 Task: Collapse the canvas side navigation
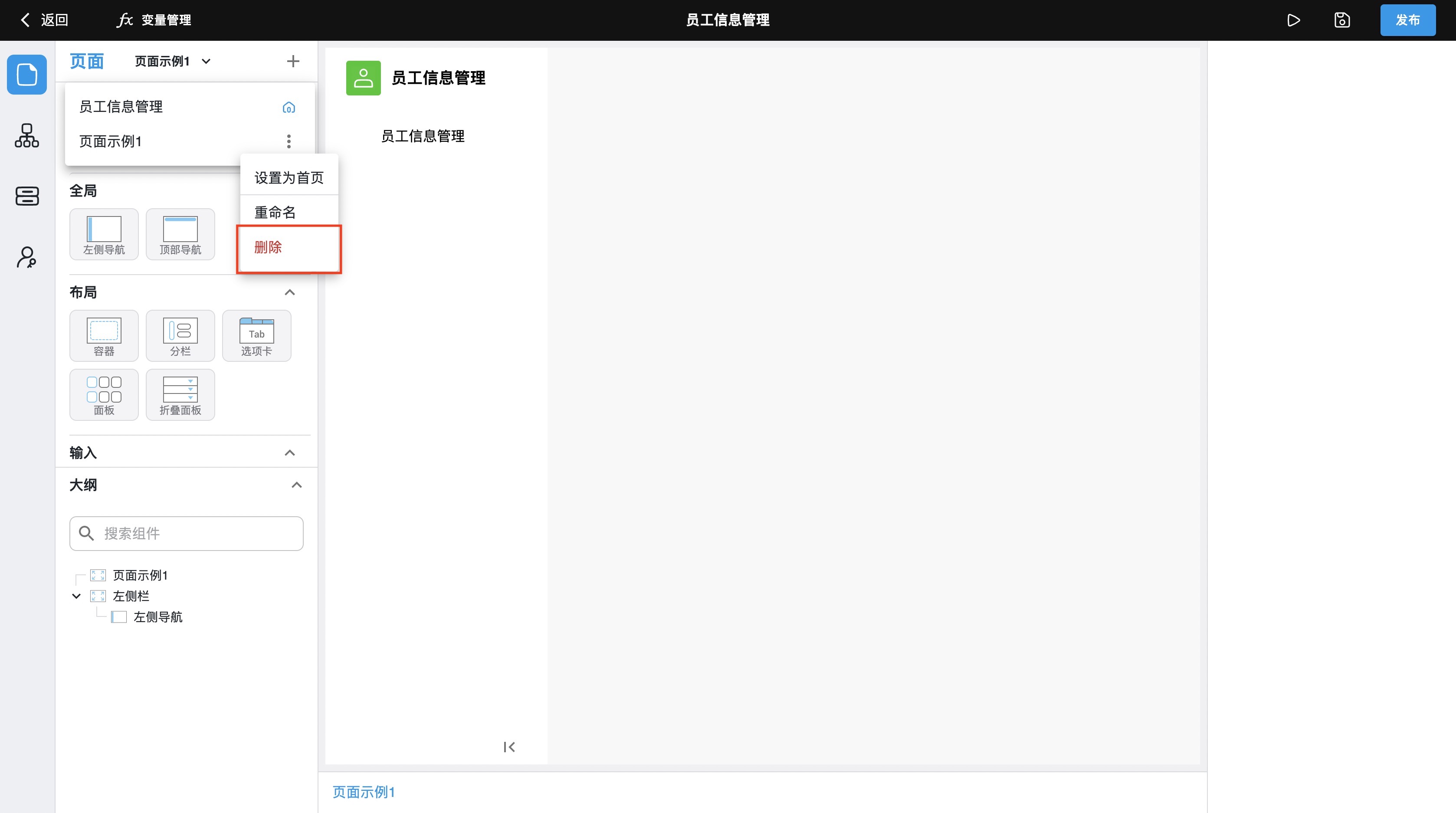tap(509, 747)
